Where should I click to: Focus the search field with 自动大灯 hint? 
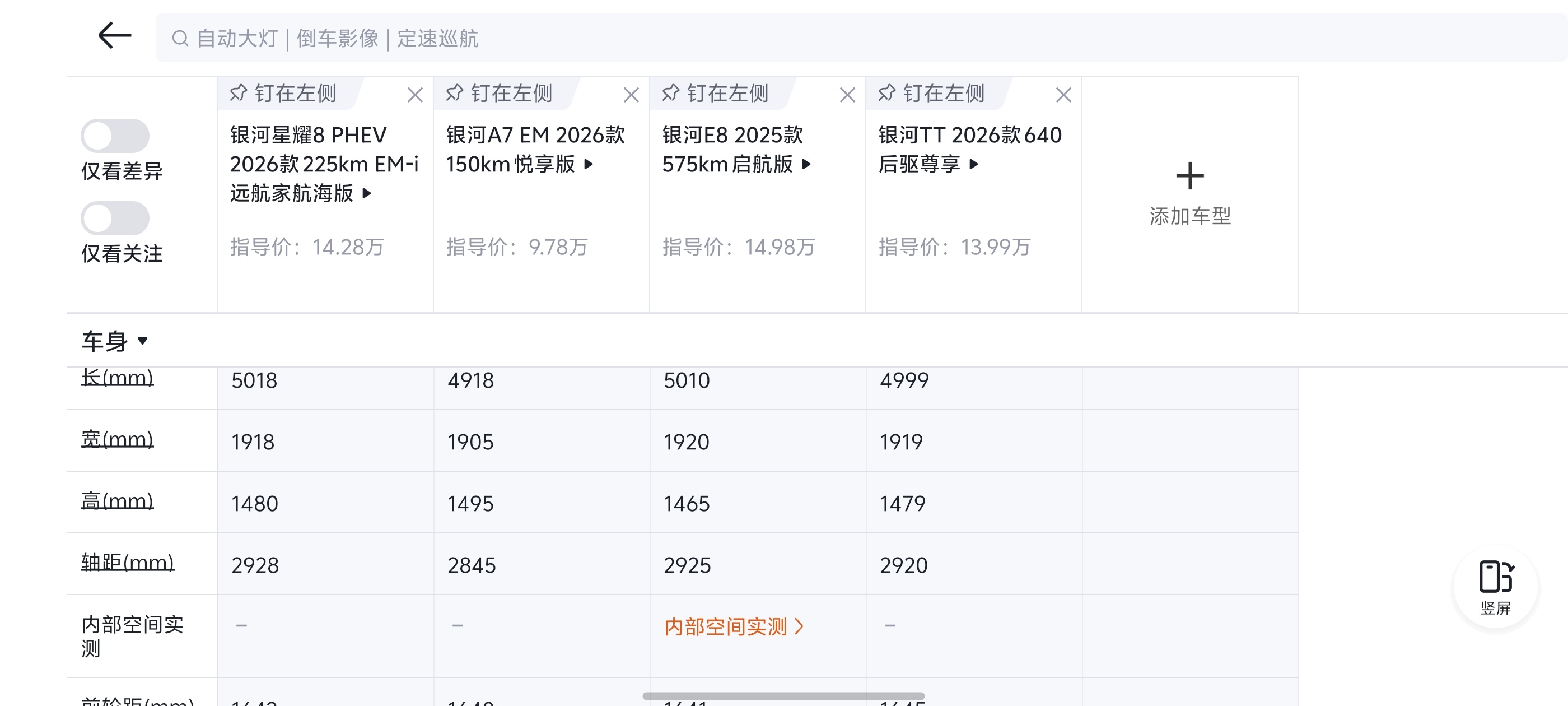[861, 38]
